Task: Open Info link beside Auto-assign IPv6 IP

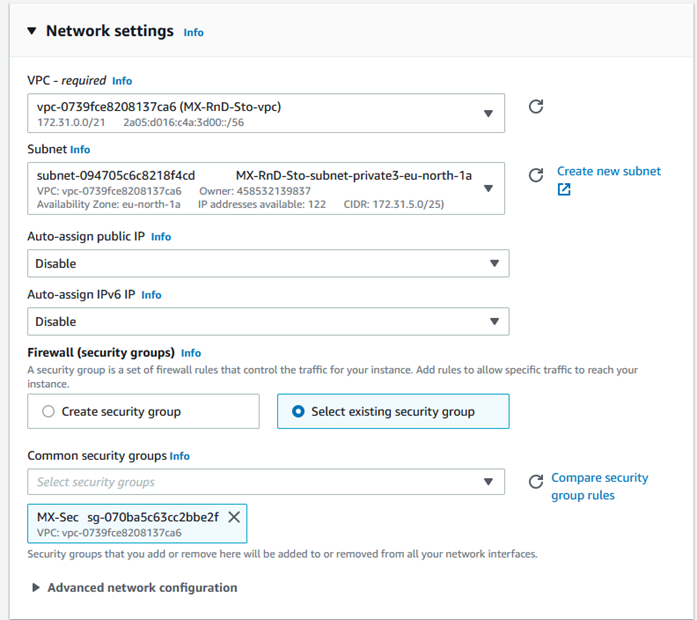Action: [151, 295]
